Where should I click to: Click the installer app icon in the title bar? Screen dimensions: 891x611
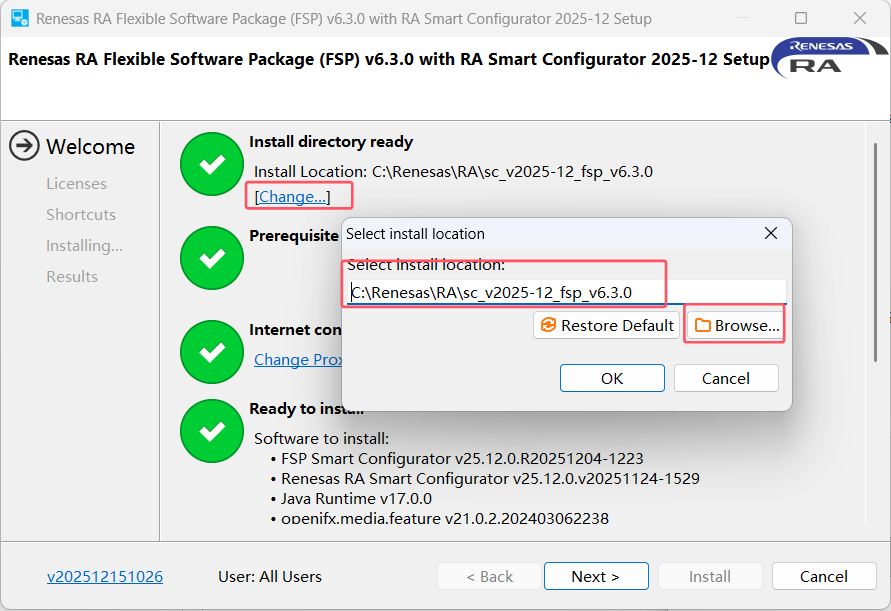click(20, 18)
